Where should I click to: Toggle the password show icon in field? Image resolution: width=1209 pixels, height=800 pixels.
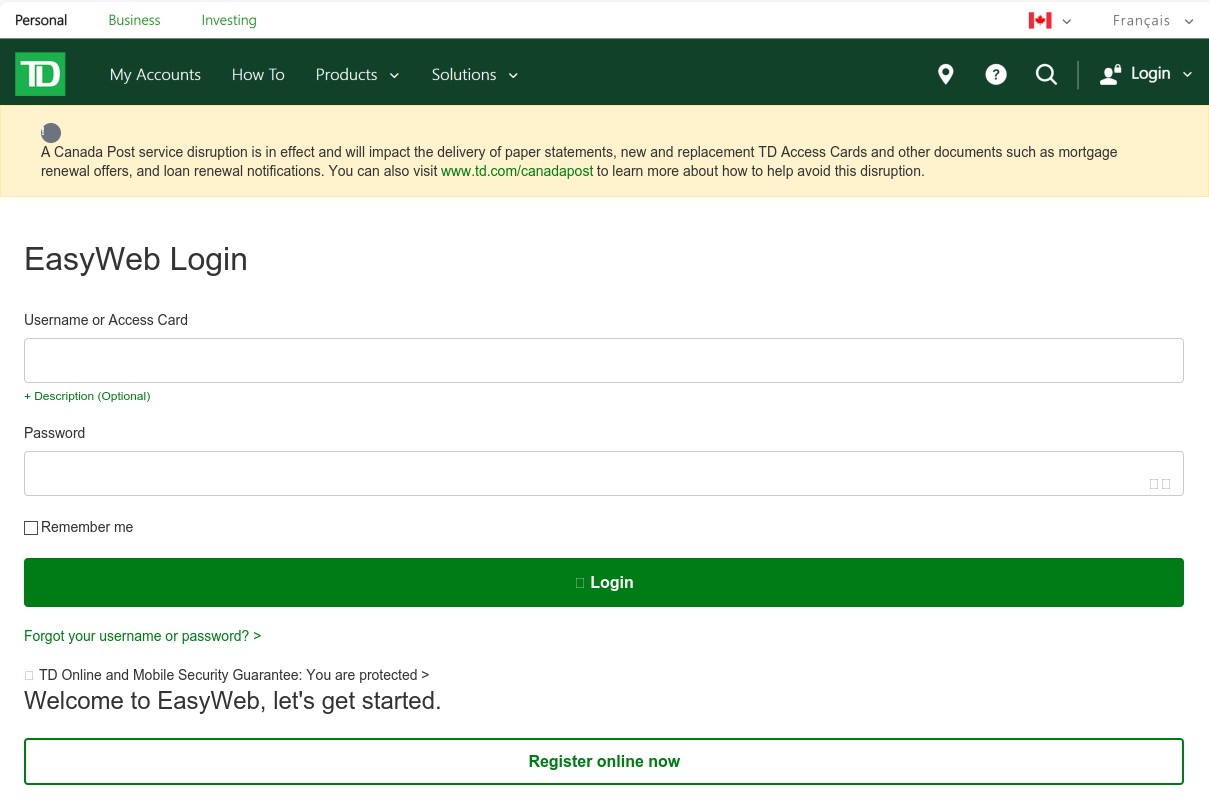click(1160, 484)
